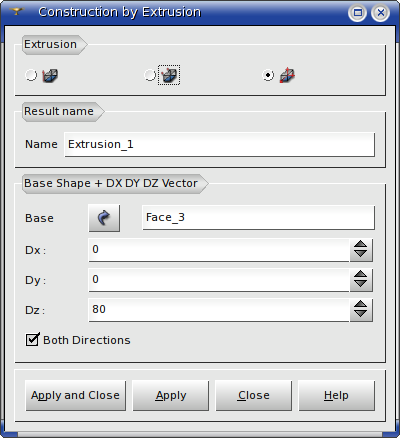
Task: Click the two-points extrusion mode icon
Action: click(169, 75)
